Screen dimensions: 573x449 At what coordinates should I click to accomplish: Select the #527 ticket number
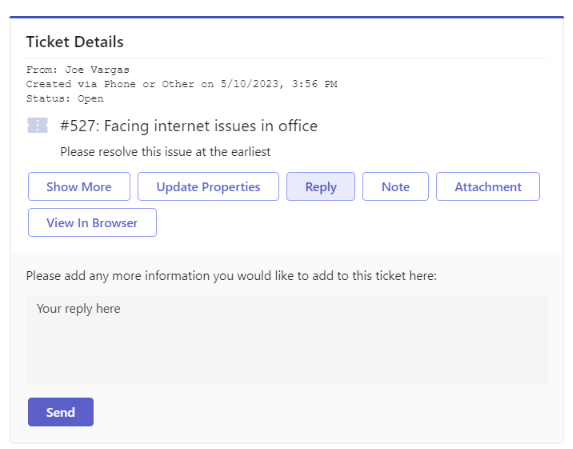pos(79,126)
